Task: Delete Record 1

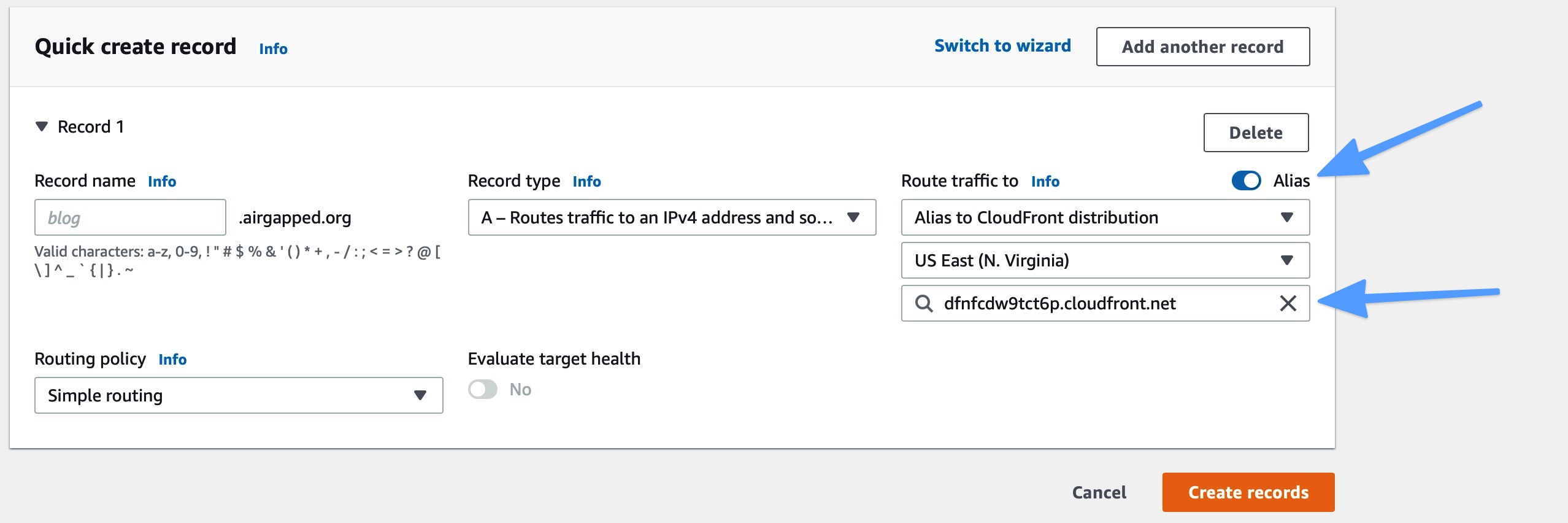Action: point(1256,133)
